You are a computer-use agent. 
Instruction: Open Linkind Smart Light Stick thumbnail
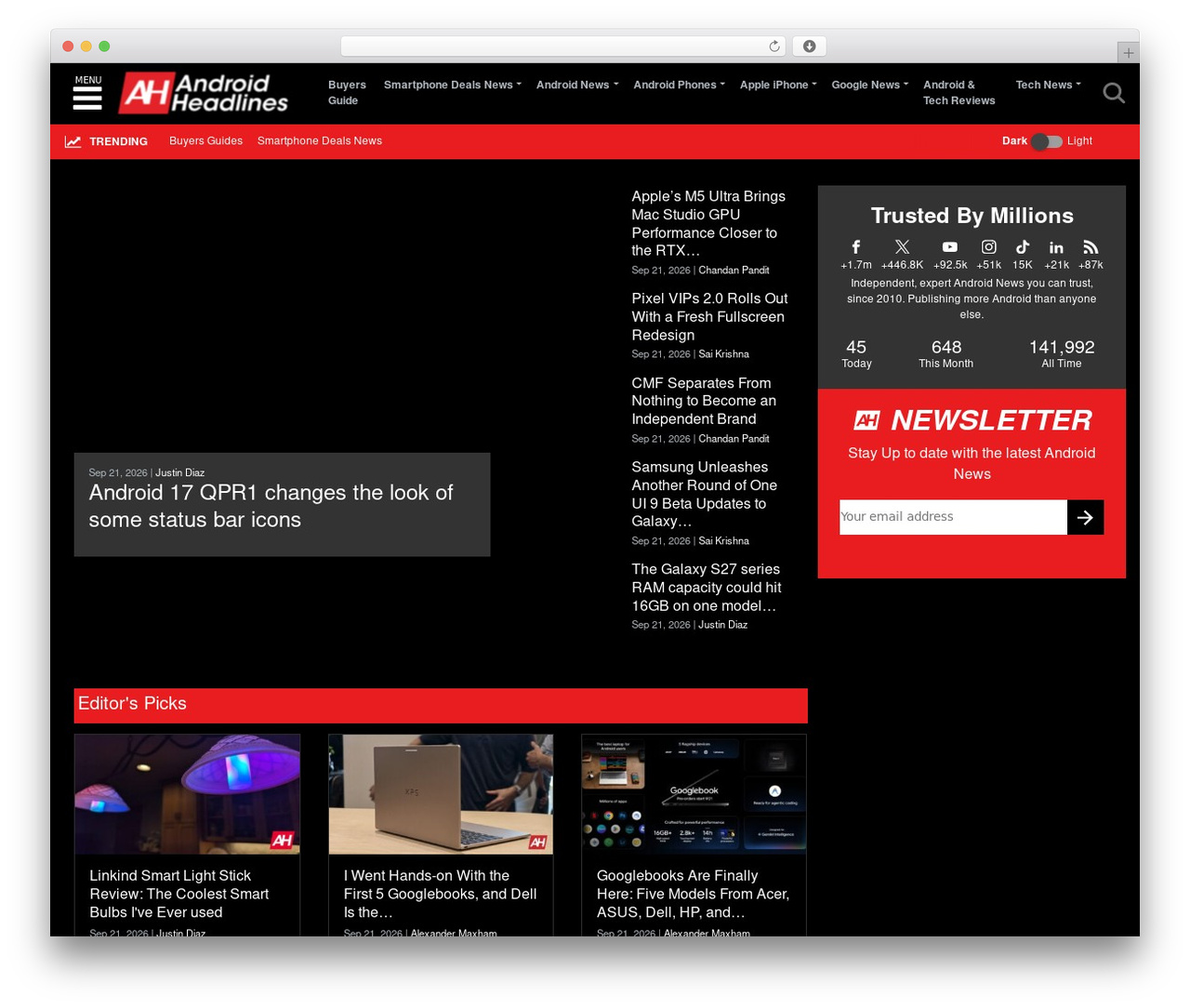(x=187, y=794)
